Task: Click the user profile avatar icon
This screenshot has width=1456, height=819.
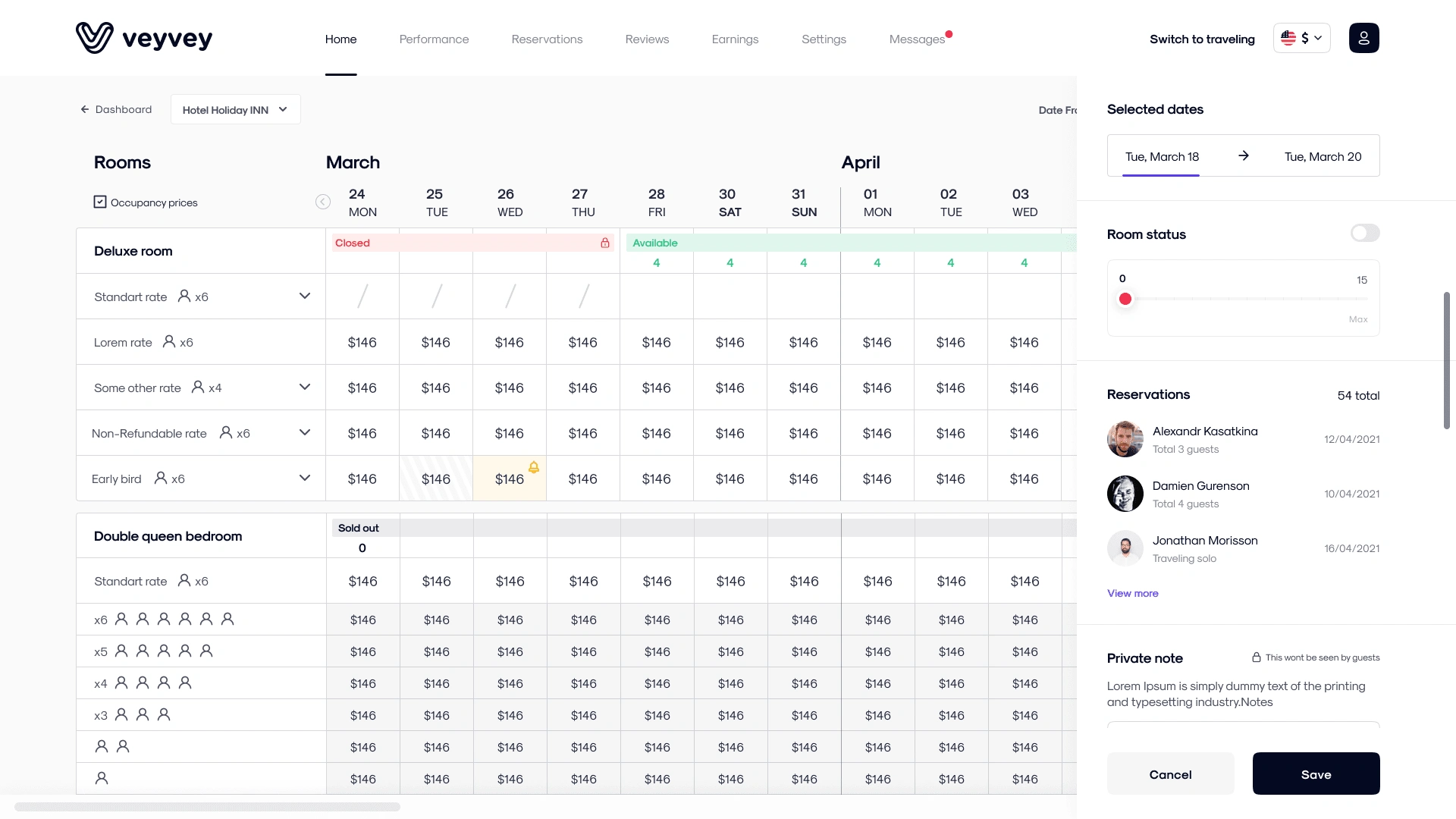Action: (1363, 38)
